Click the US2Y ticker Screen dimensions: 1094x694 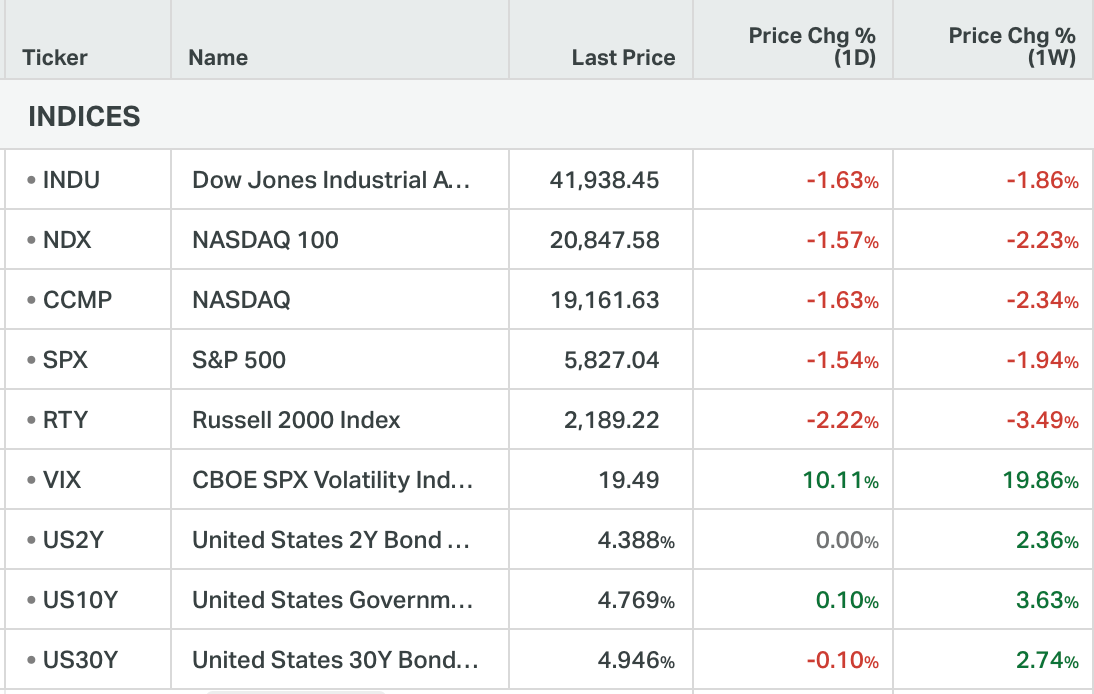[x=73, y=540]
